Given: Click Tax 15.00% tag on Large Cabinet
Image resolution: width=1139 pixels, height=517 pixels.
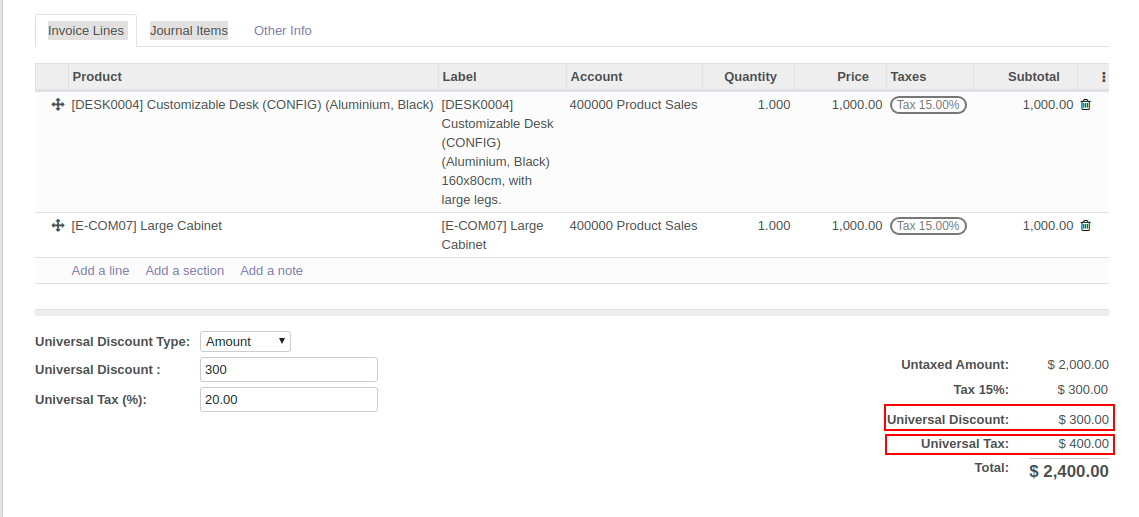Looking at the screenshot, I should [928, 226].
